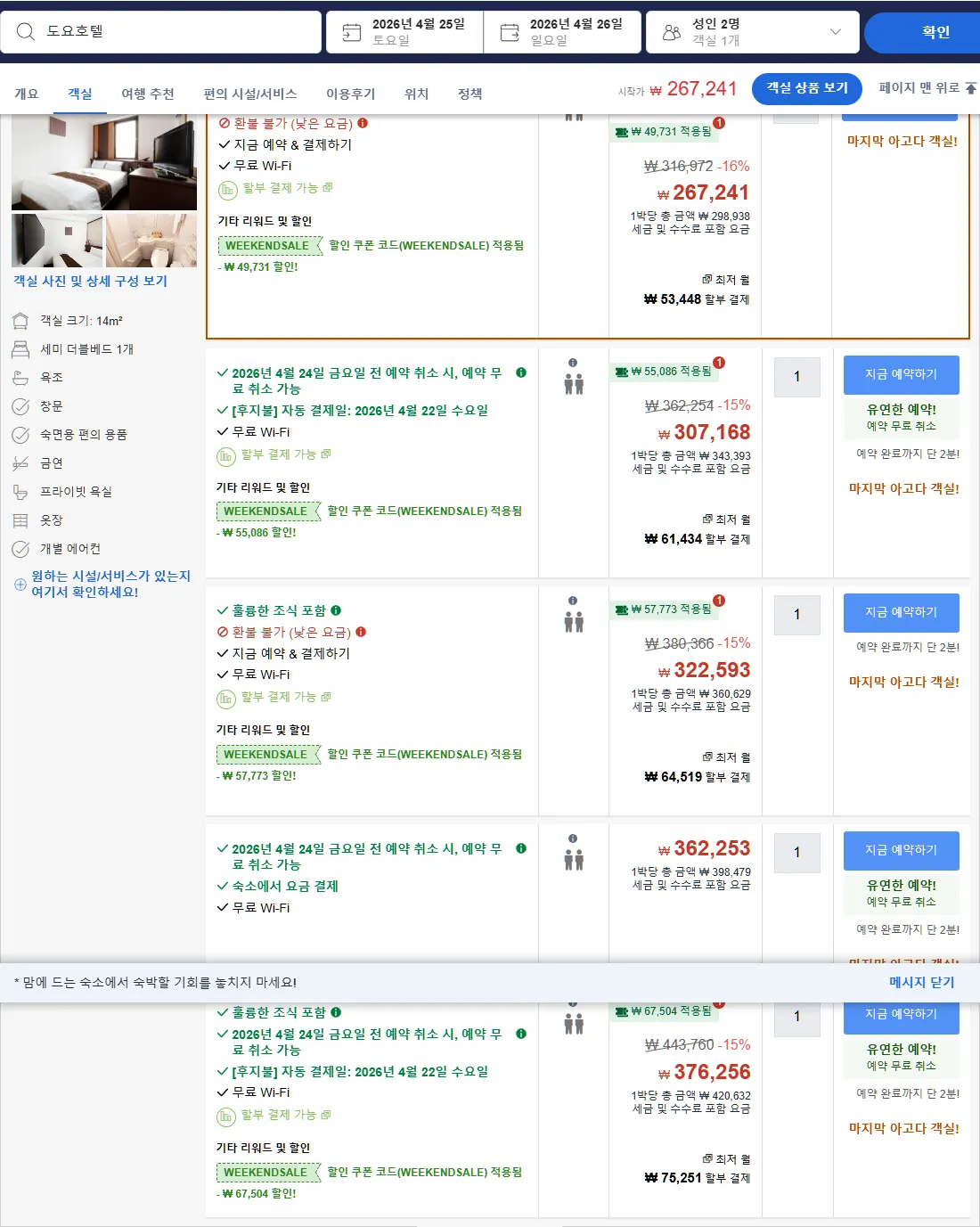Click 최저 월 ₩61,434 할부 결제 link
The width and height of the screenshot is (980, 1227).
tap(698, 529)
